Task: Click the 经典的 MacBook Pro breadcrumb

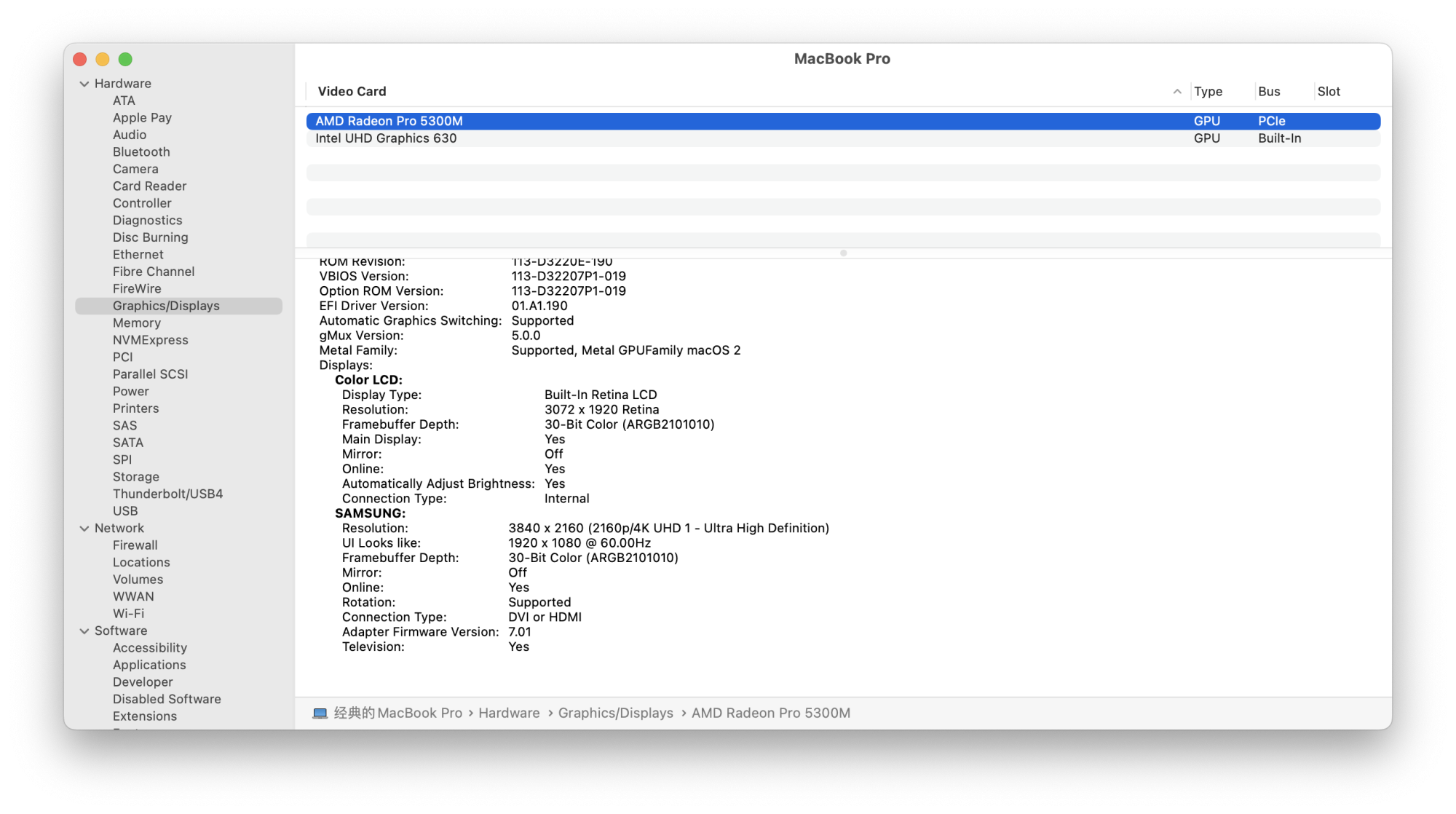Action: click(397, 713)
